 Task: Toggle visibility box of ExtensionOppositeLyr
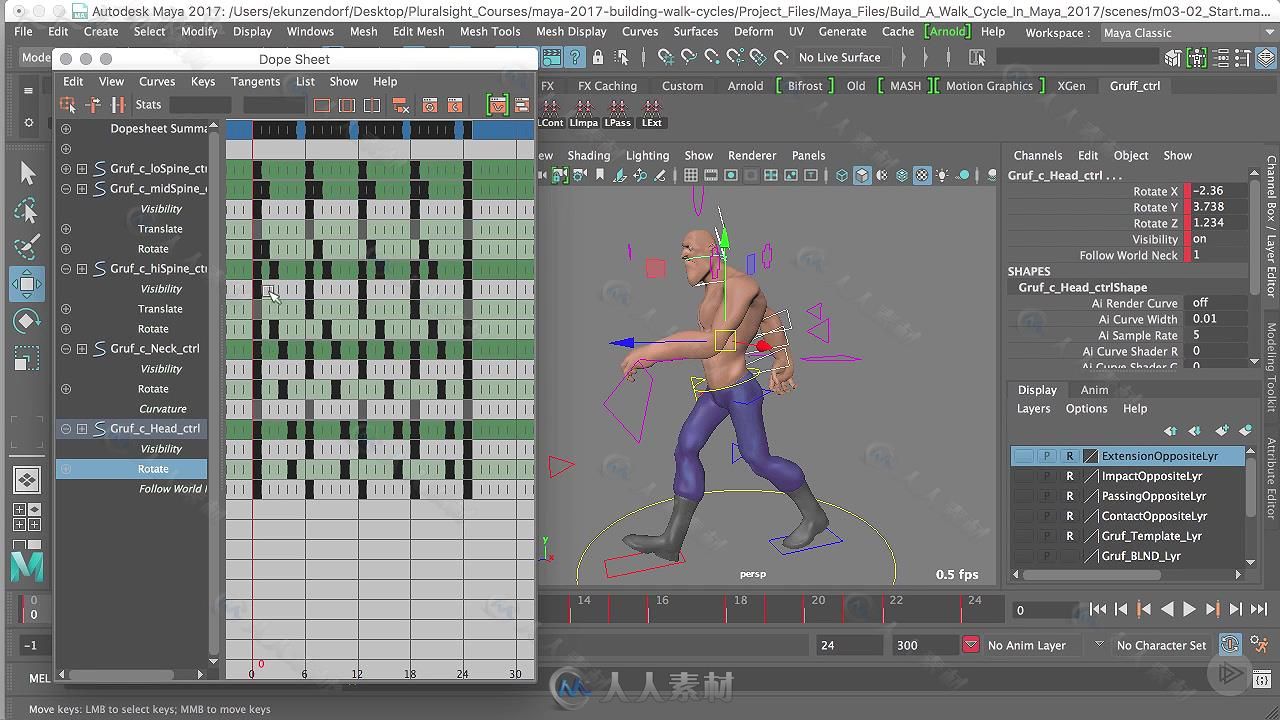pyautogui.click(x=1024, y=456)
